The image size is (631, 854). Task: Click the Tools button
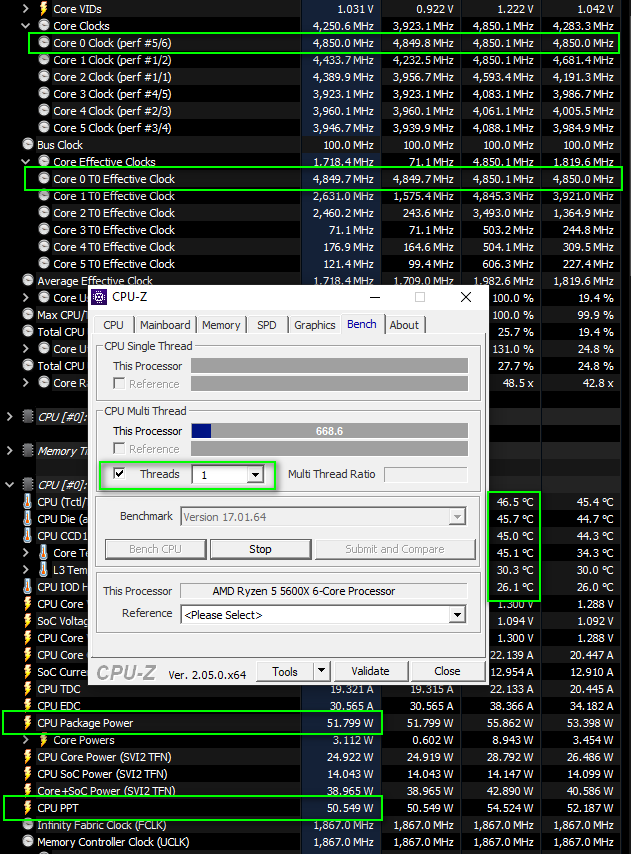[285, 672]
